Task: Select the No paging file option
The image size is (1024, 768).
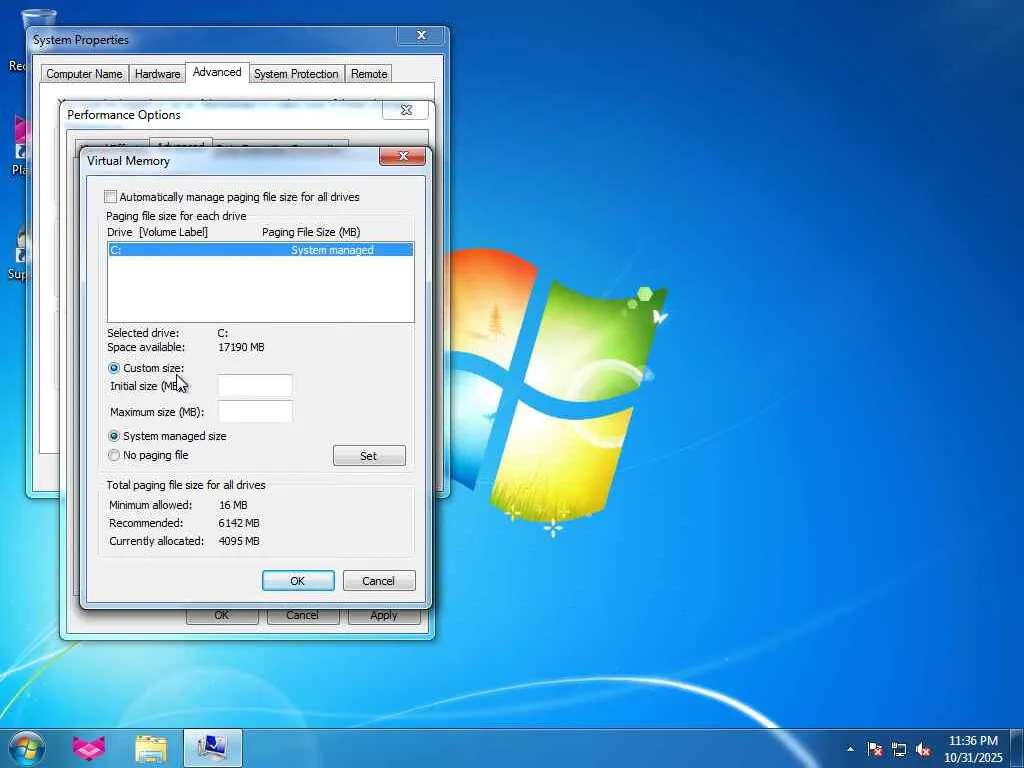Action: click(114, 455)
